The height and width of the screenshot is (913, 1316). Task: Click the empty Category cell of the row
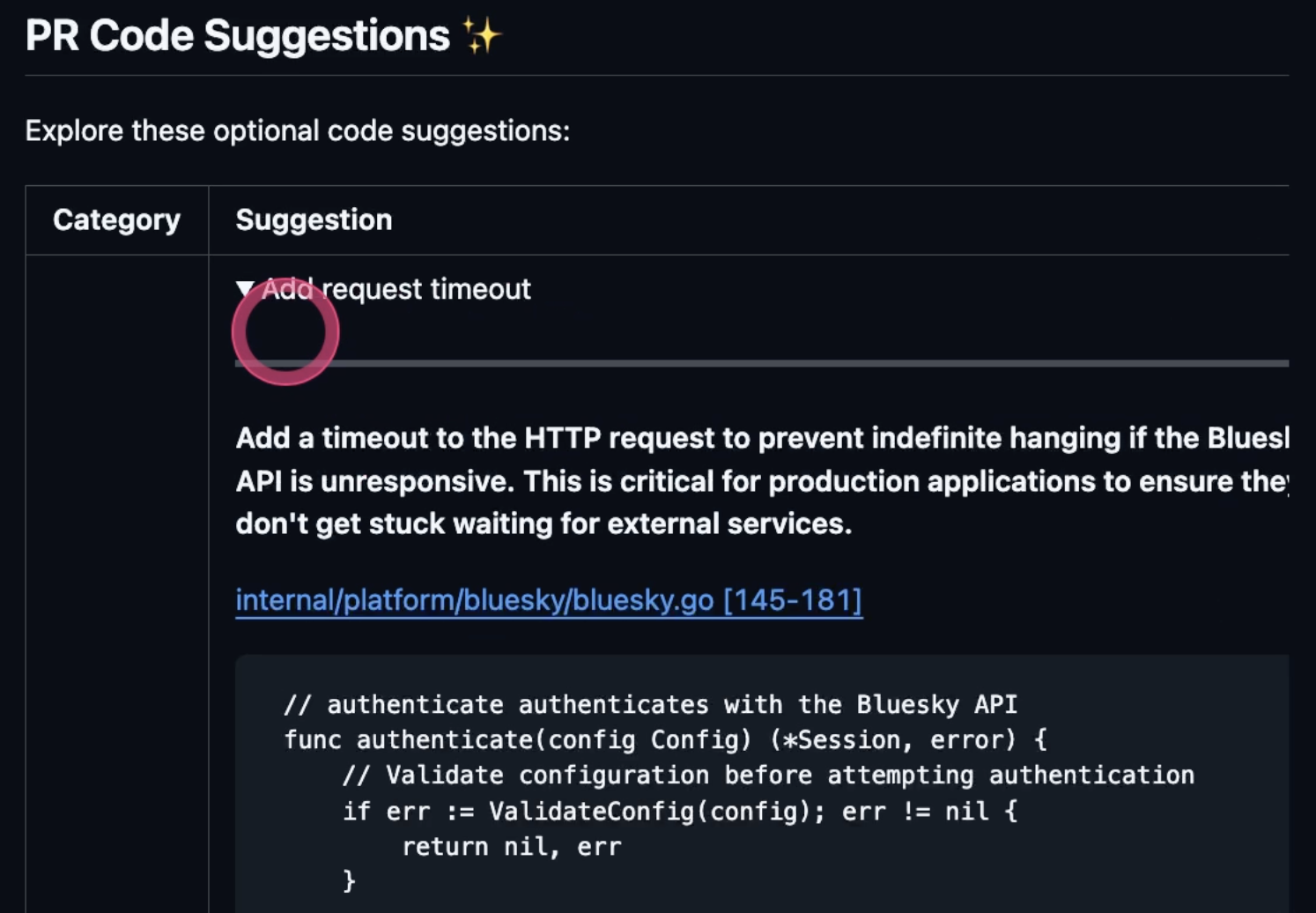coord(116,583)
